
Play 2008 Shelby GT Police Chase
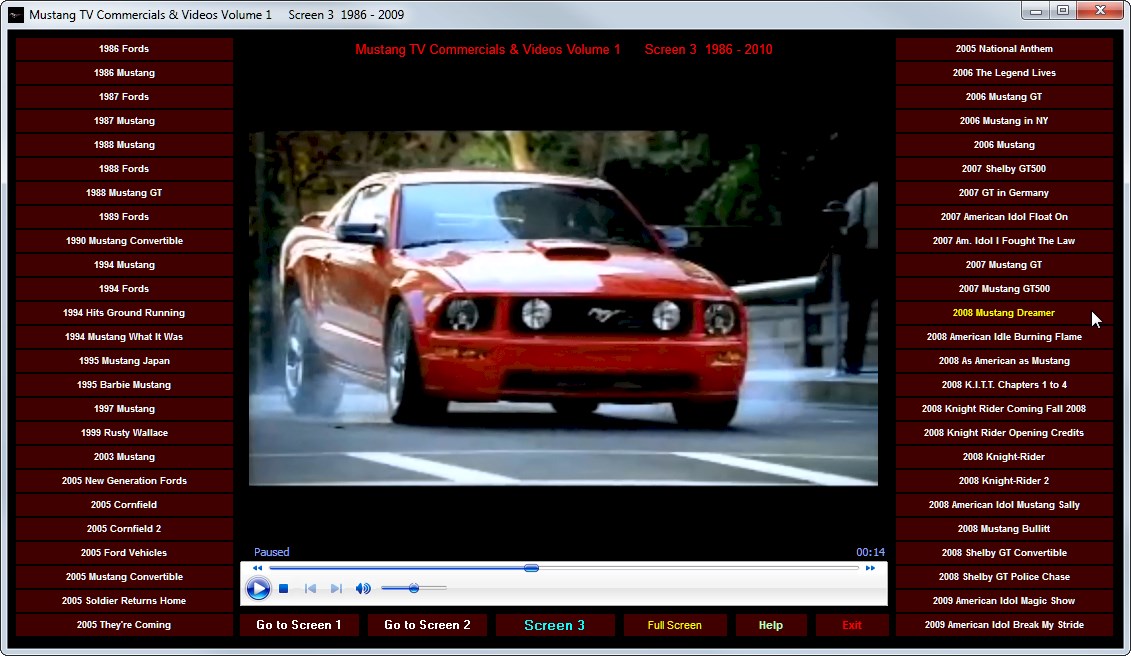(1004, 577)
